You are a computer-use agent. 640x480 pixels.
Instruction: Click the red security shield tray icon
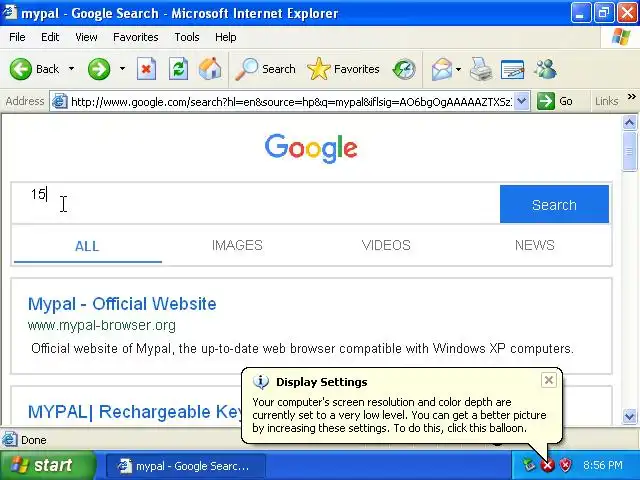(566, 465)
